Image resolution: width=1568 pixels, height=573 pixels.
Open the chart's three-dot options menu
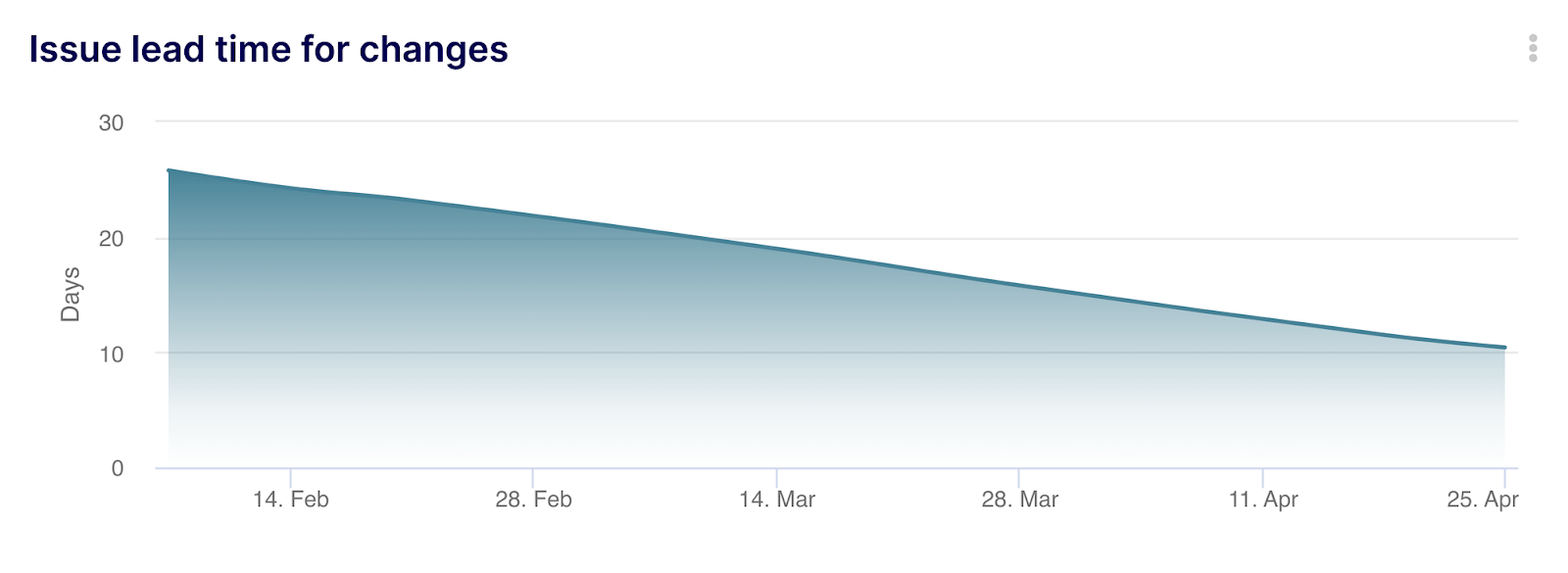(x=1533, y=48)
